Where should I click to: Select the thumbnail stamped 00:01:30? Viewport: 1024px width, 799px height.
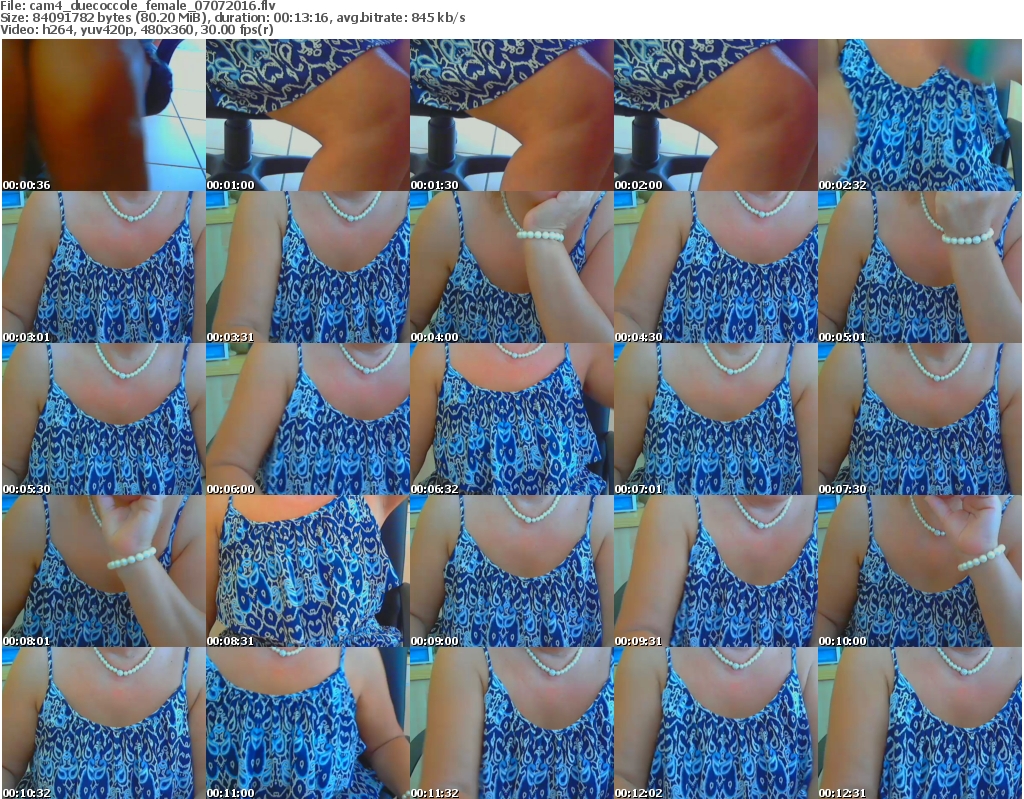(x=511, y=115)
